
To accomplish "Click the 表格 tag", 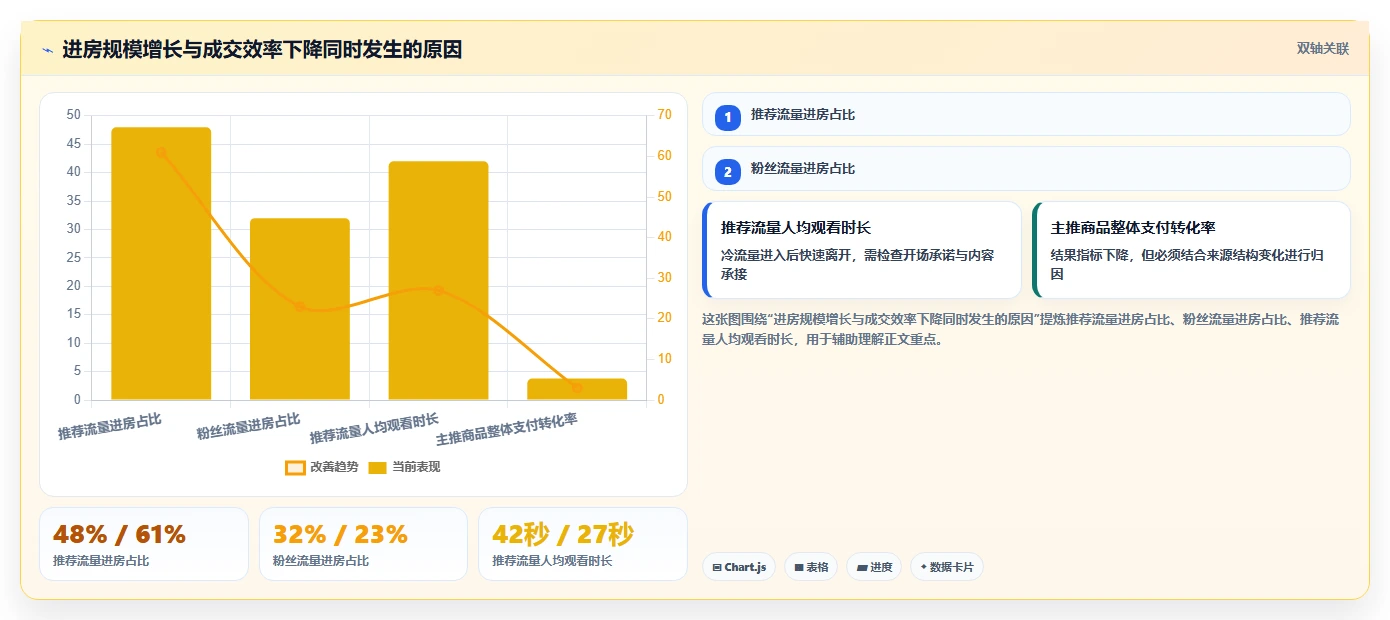I will (x=811, y=567).
